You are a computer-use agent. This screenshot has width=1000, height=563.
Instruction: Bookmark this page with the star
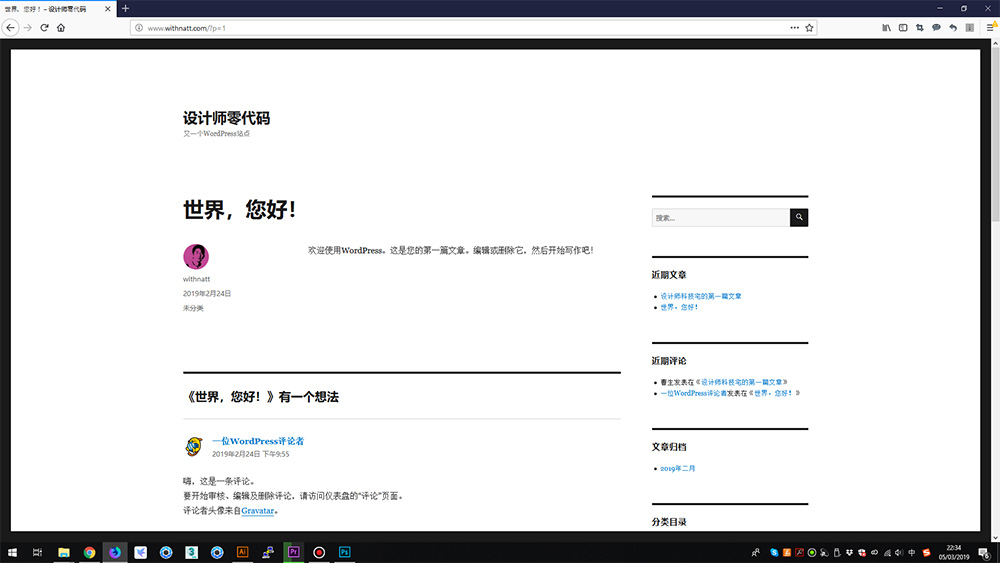click(x=809, y=27)
